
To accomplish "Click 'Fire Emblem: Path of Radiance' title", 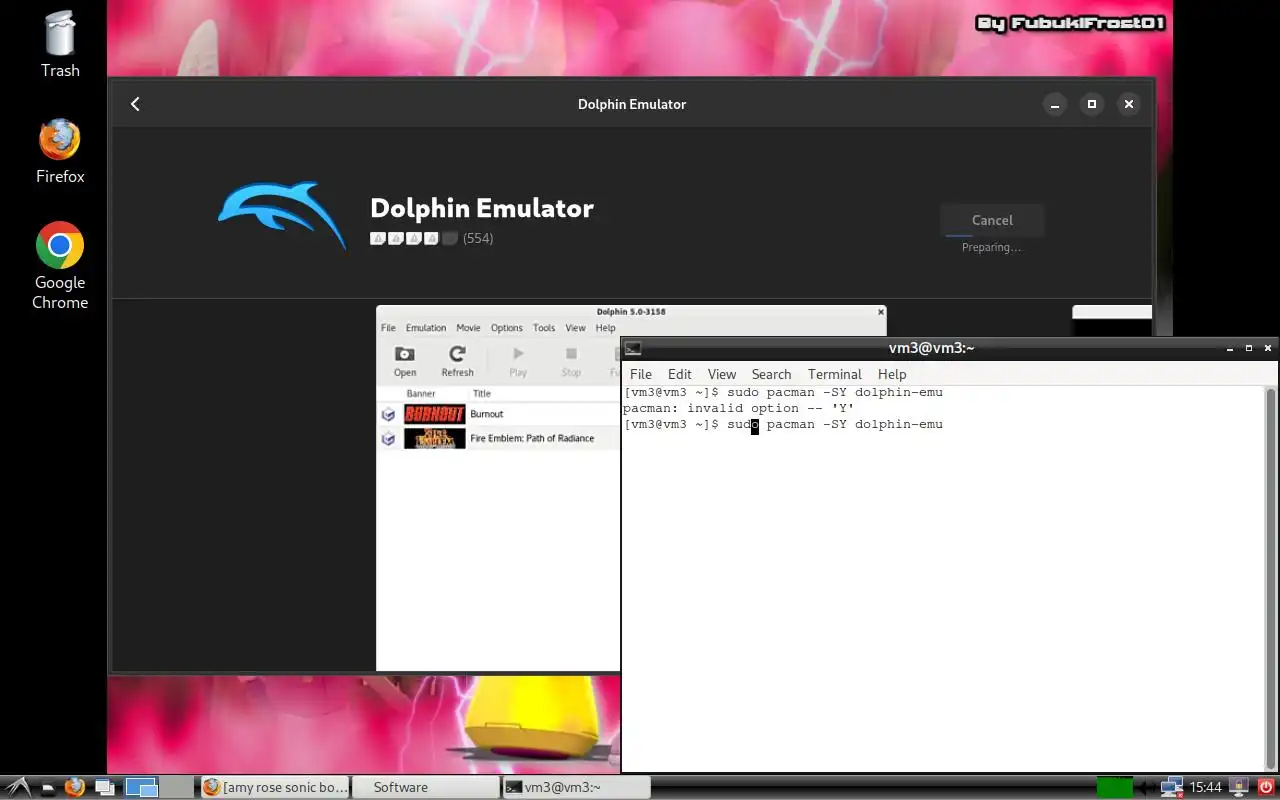I will (x=532, y=438).
